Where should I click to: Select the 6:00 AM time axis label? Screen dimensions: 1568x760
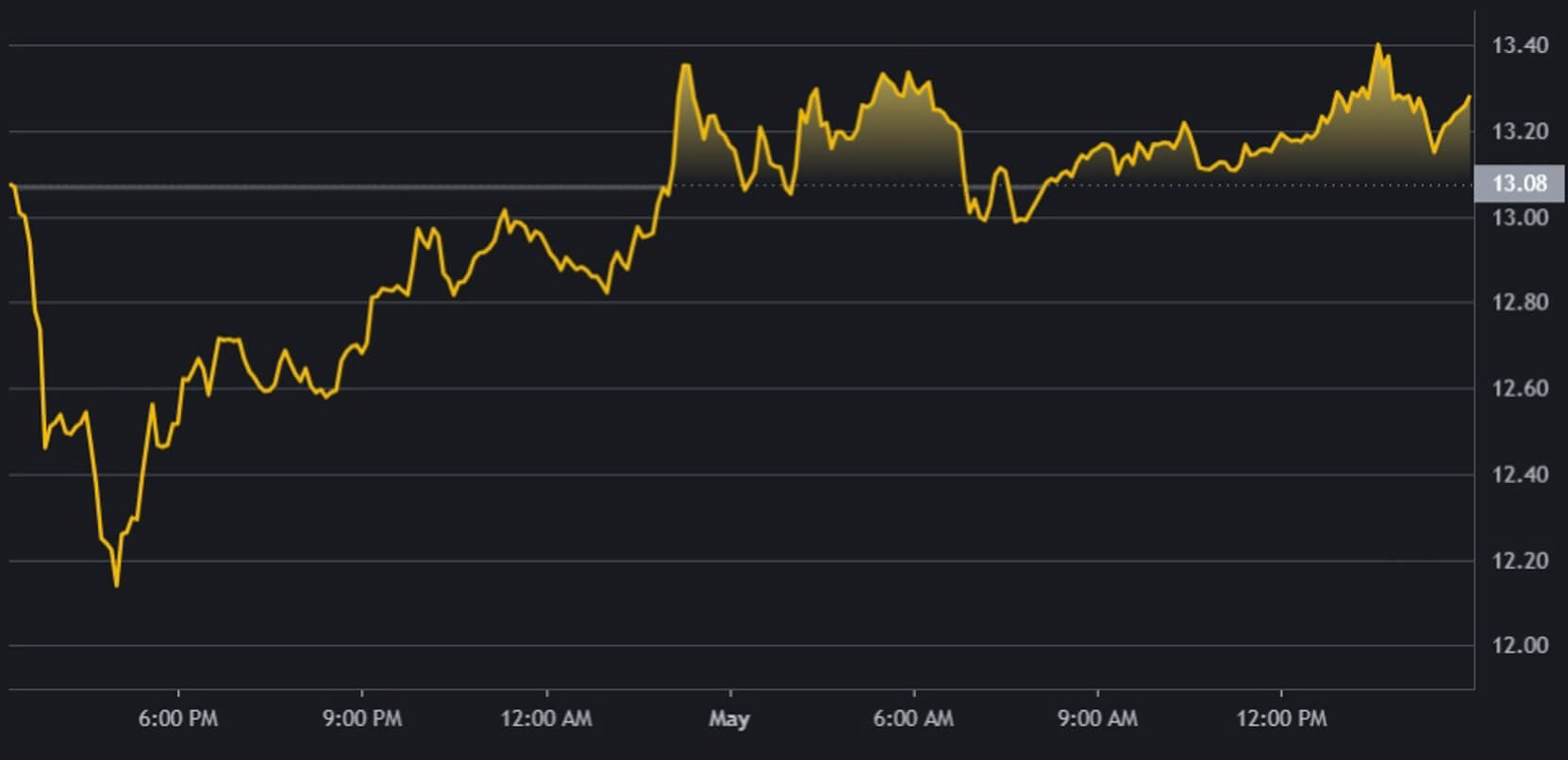912,719
